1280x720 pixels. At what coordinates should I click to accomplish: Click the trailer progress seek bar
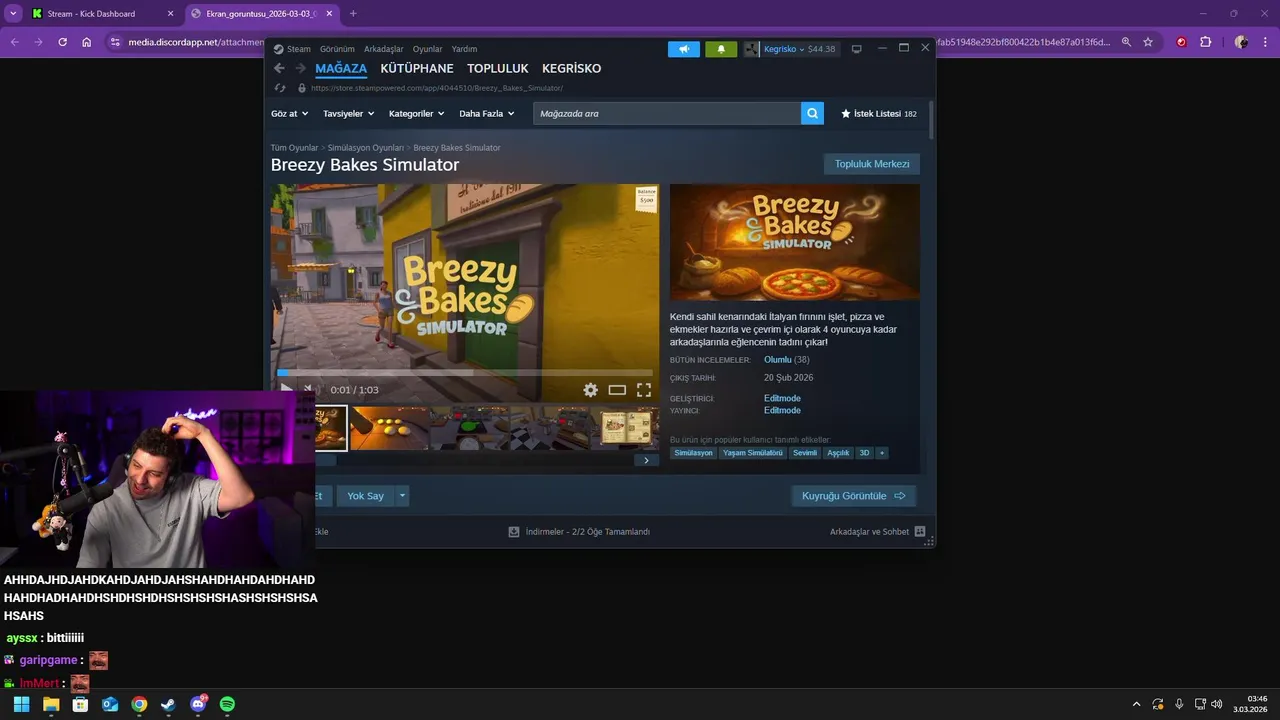point(465,373)
